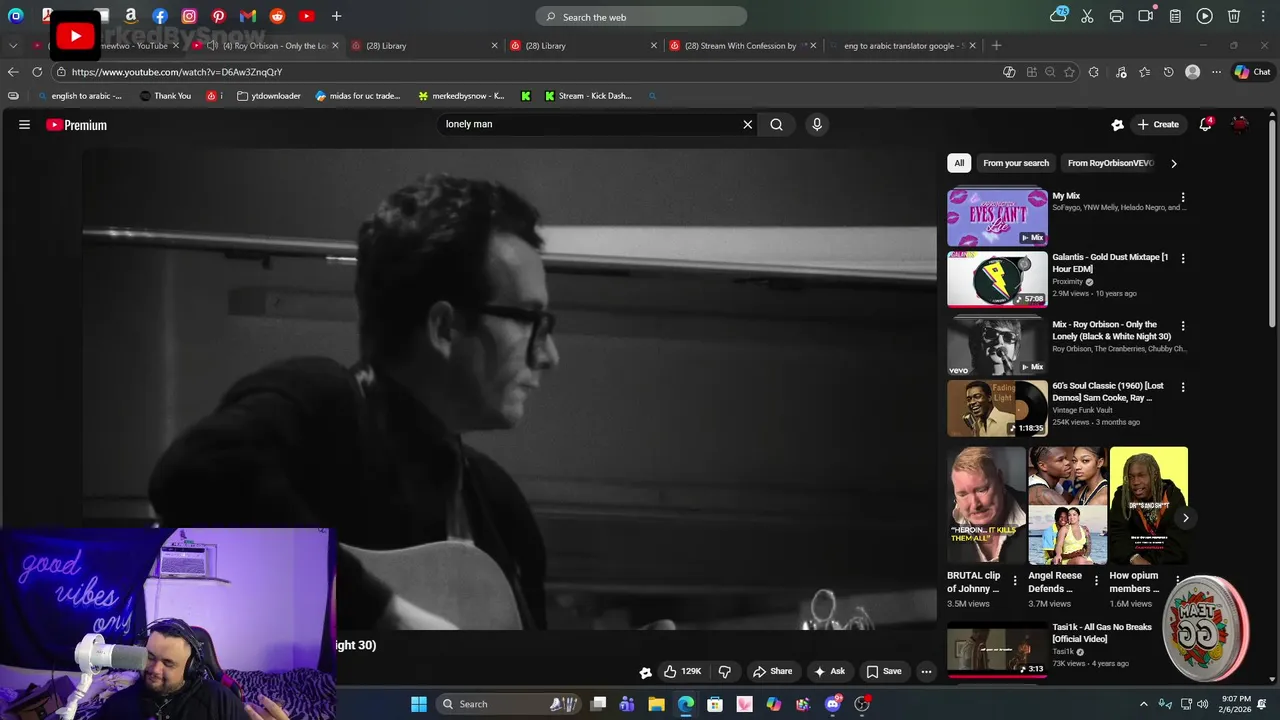Open browser profile avatar

(x=1192, y=72)
